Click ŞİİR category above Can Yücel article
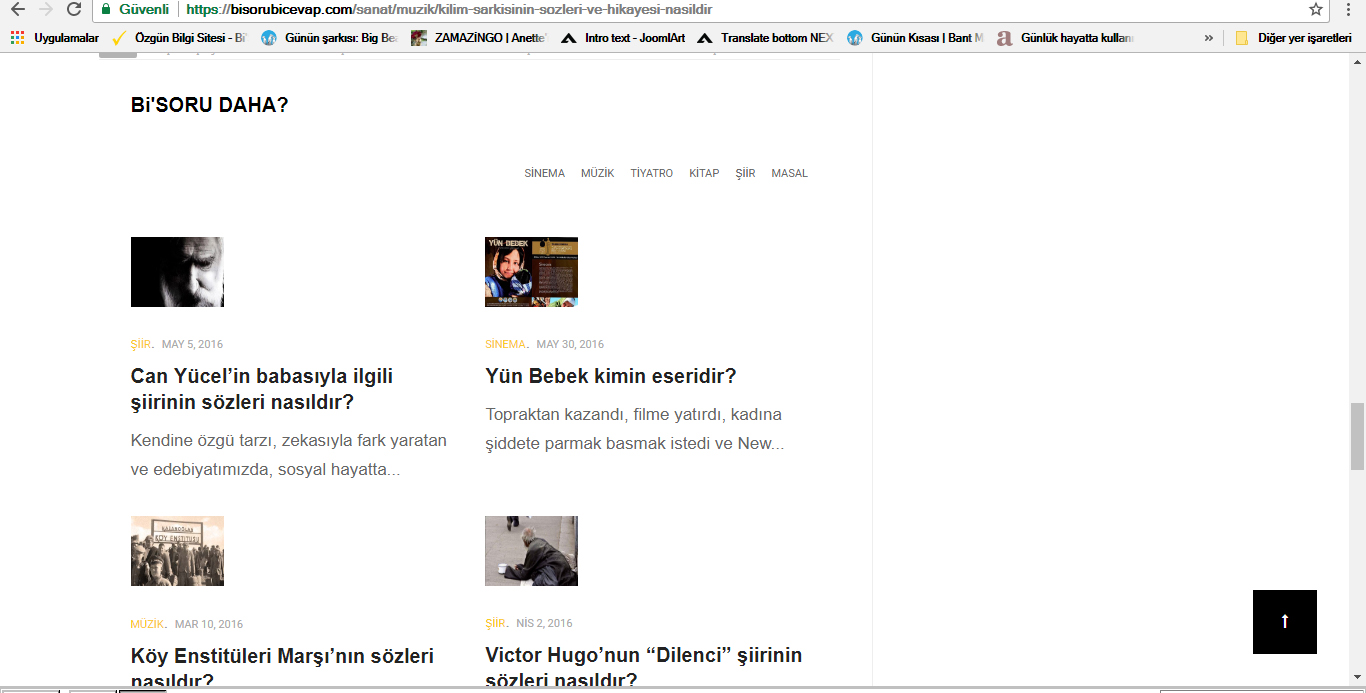This screenshot has height=693, width=1366. (141, 344)
